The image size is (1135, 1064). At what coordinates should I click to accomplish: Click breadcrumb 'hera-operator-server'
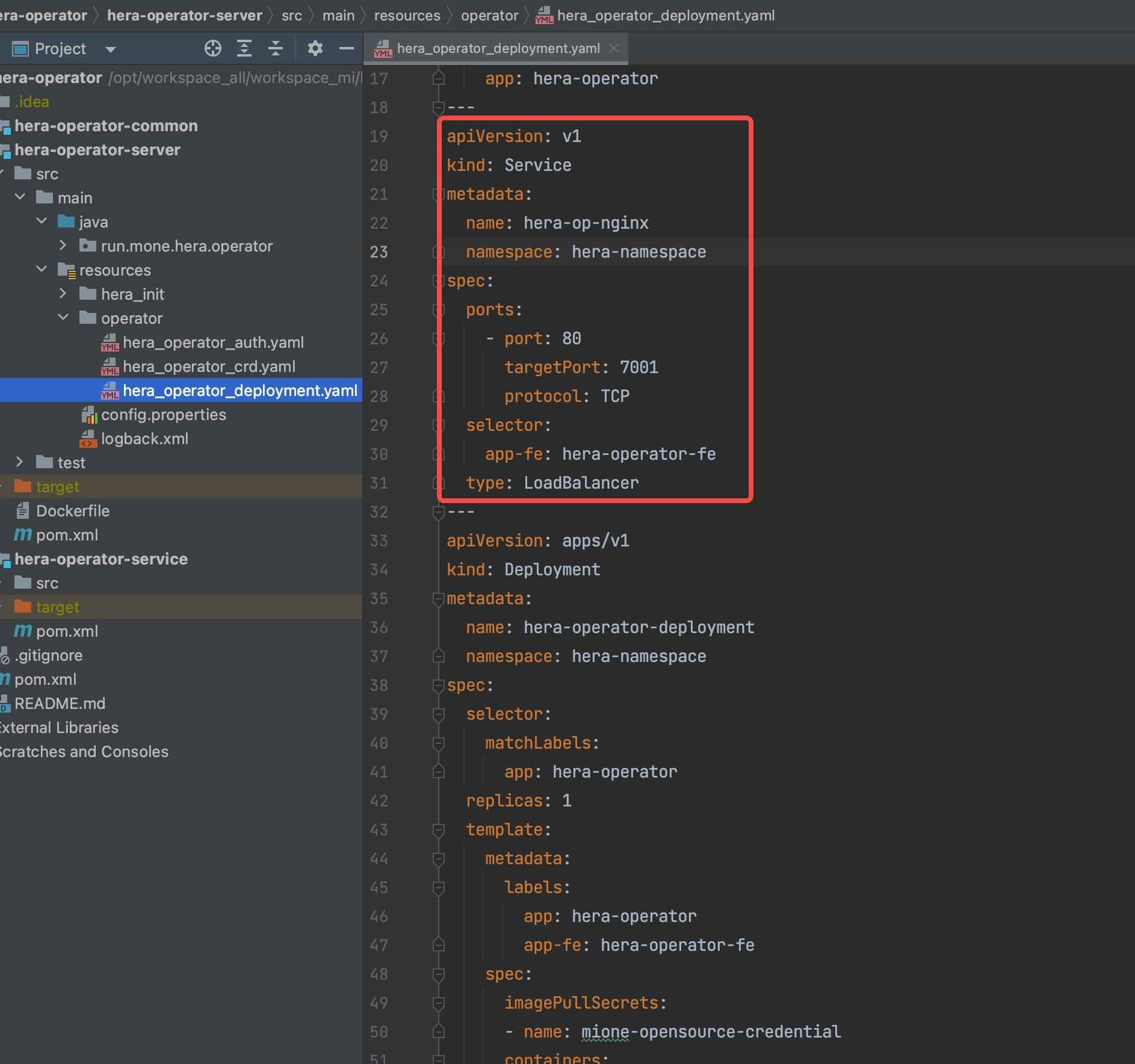click(x=185, y=16)
